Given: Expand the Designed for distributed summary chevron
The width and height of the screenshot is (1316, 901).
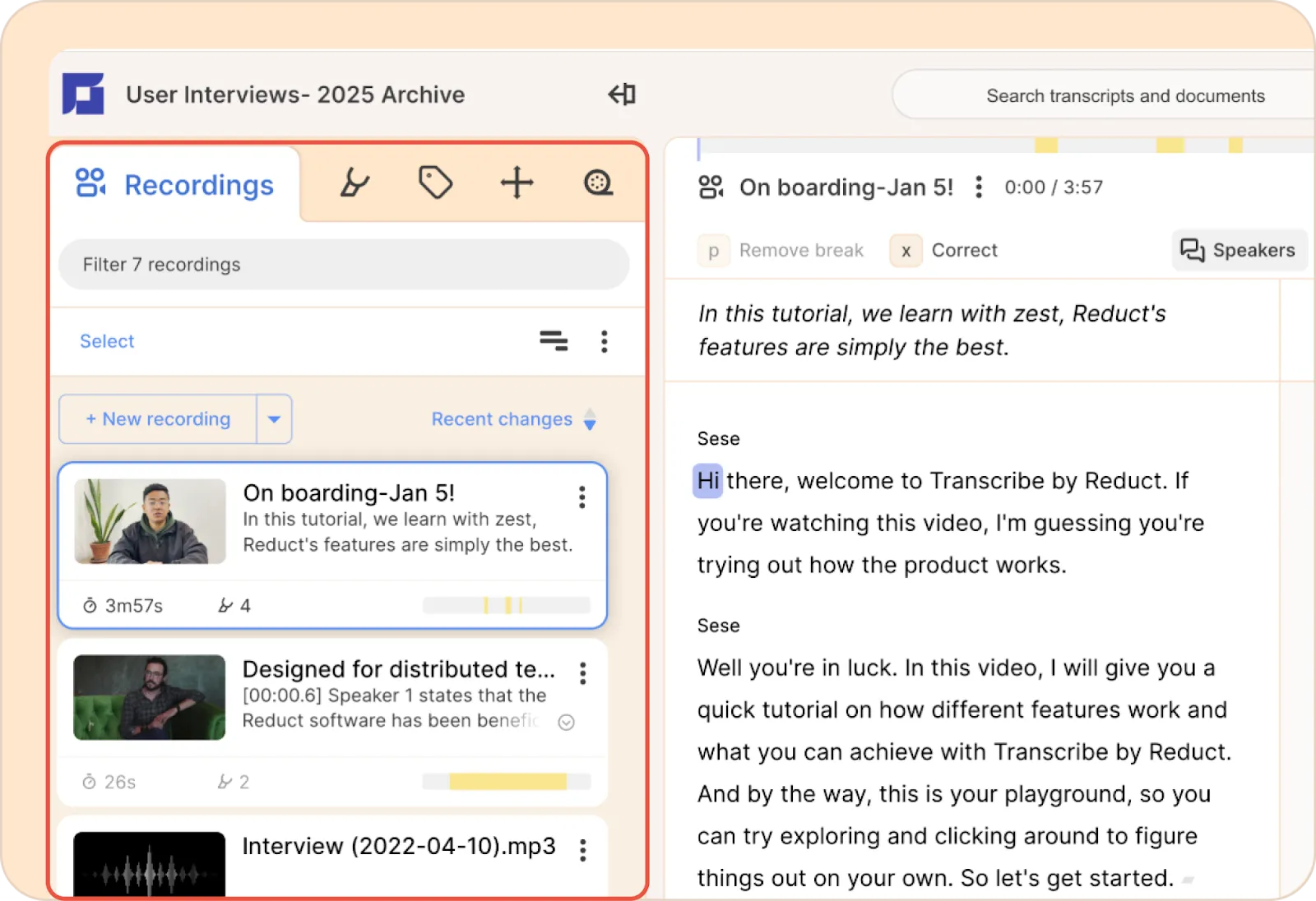Looking at the screenshot, I should coord(566,722).
